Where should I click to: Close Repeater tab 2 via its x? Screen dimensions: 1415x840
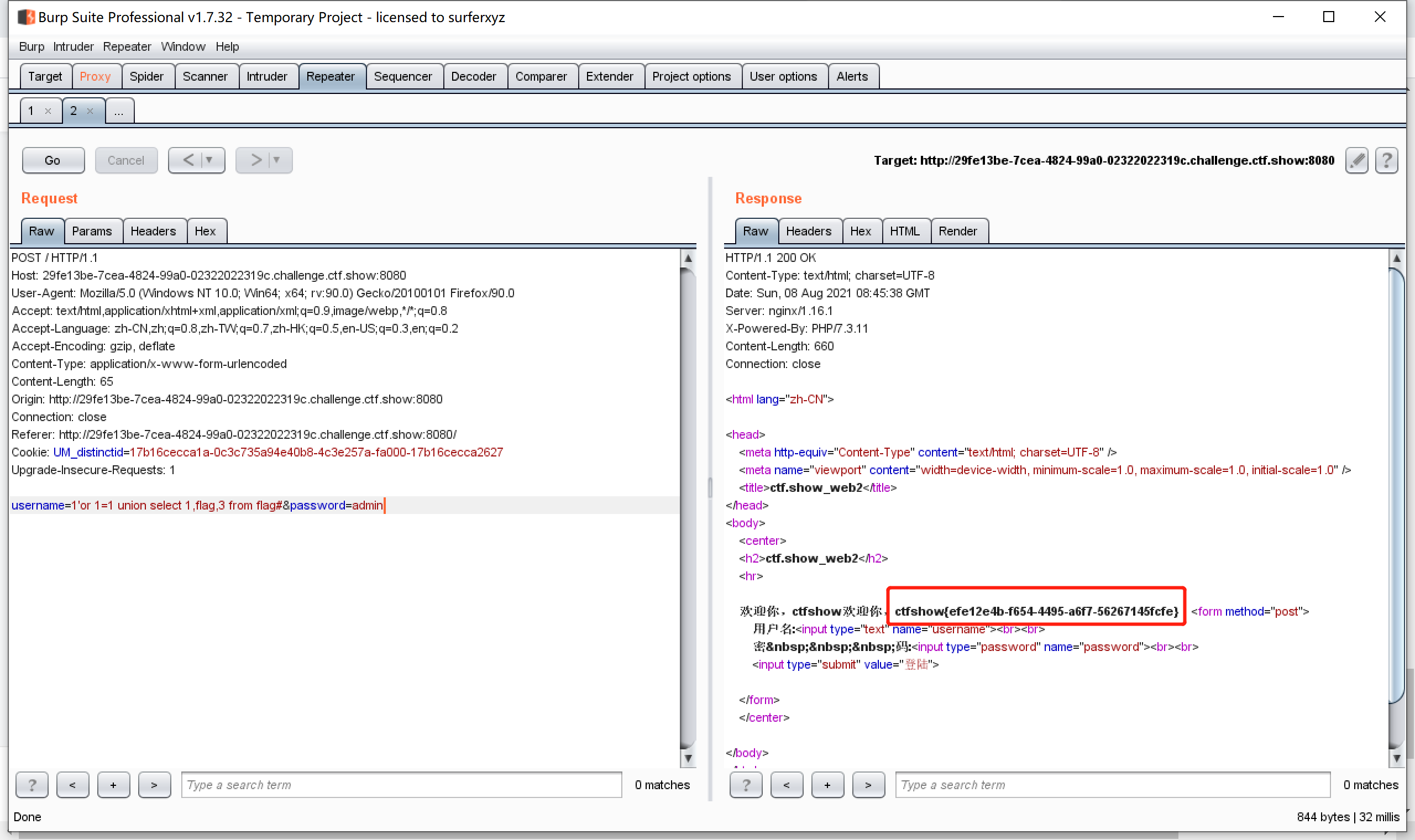(90, 111)
